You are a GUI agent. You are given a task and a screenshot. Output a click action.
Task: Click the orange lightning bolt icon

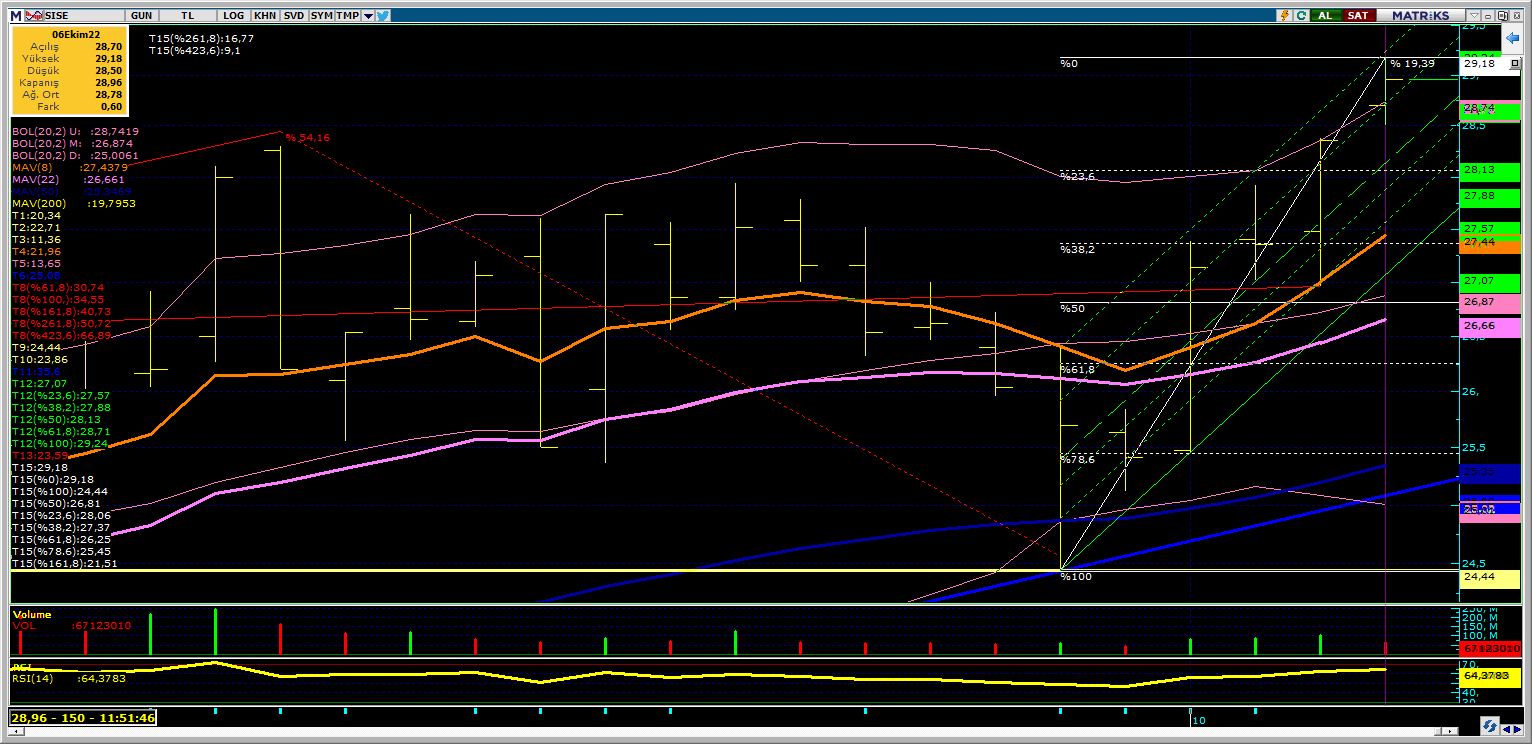pos(1285,15)
